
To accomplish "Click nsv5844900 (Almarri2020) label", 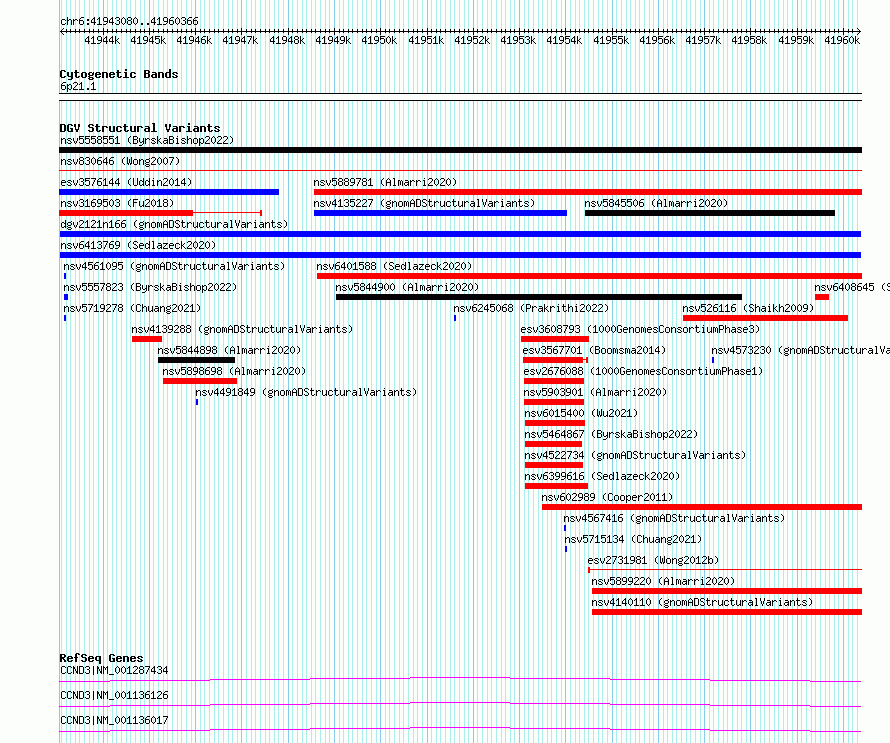I will pos(407,287).
